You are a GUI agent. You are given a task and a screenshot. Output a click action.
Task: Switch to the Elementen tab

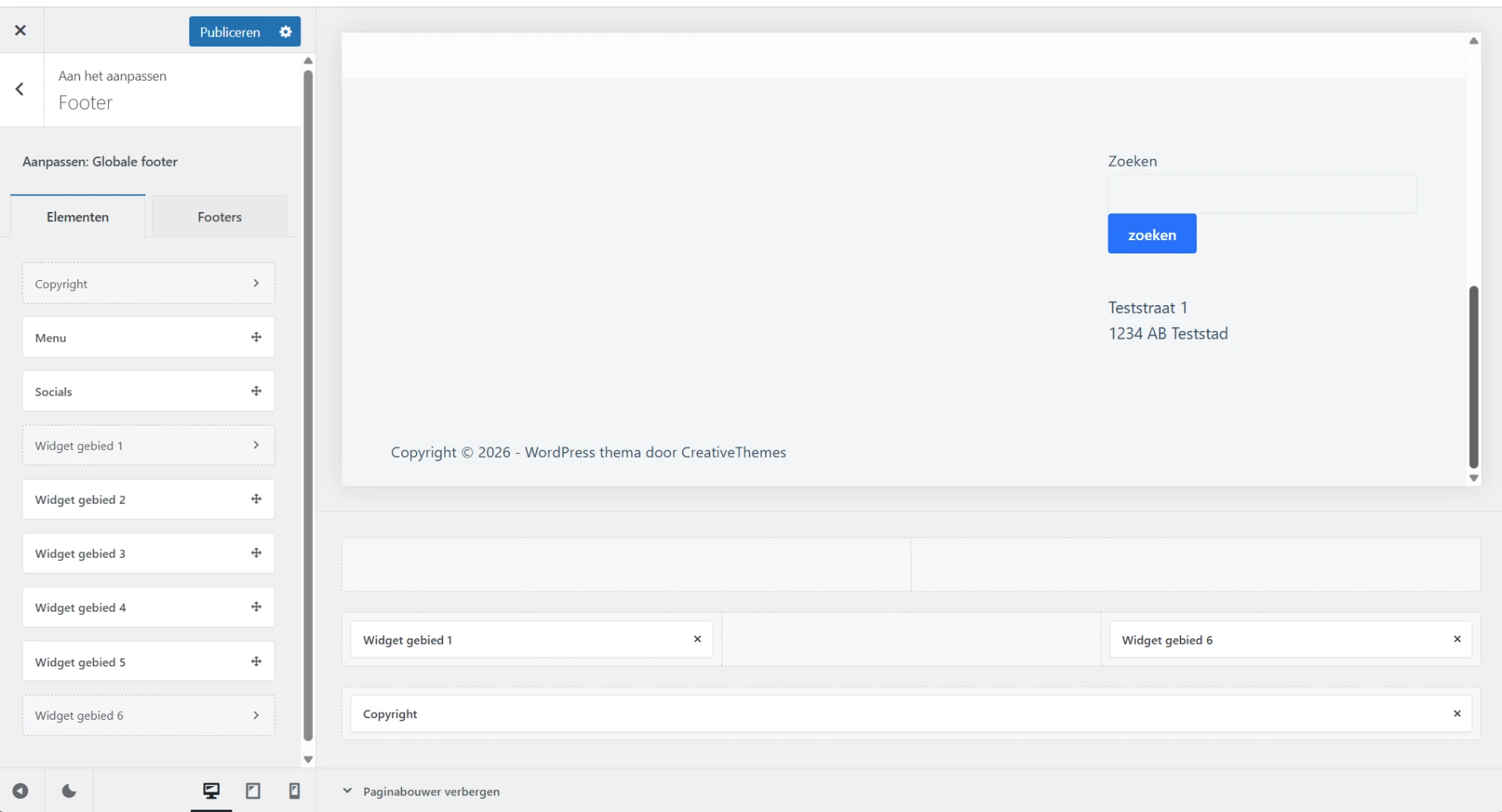77,216
